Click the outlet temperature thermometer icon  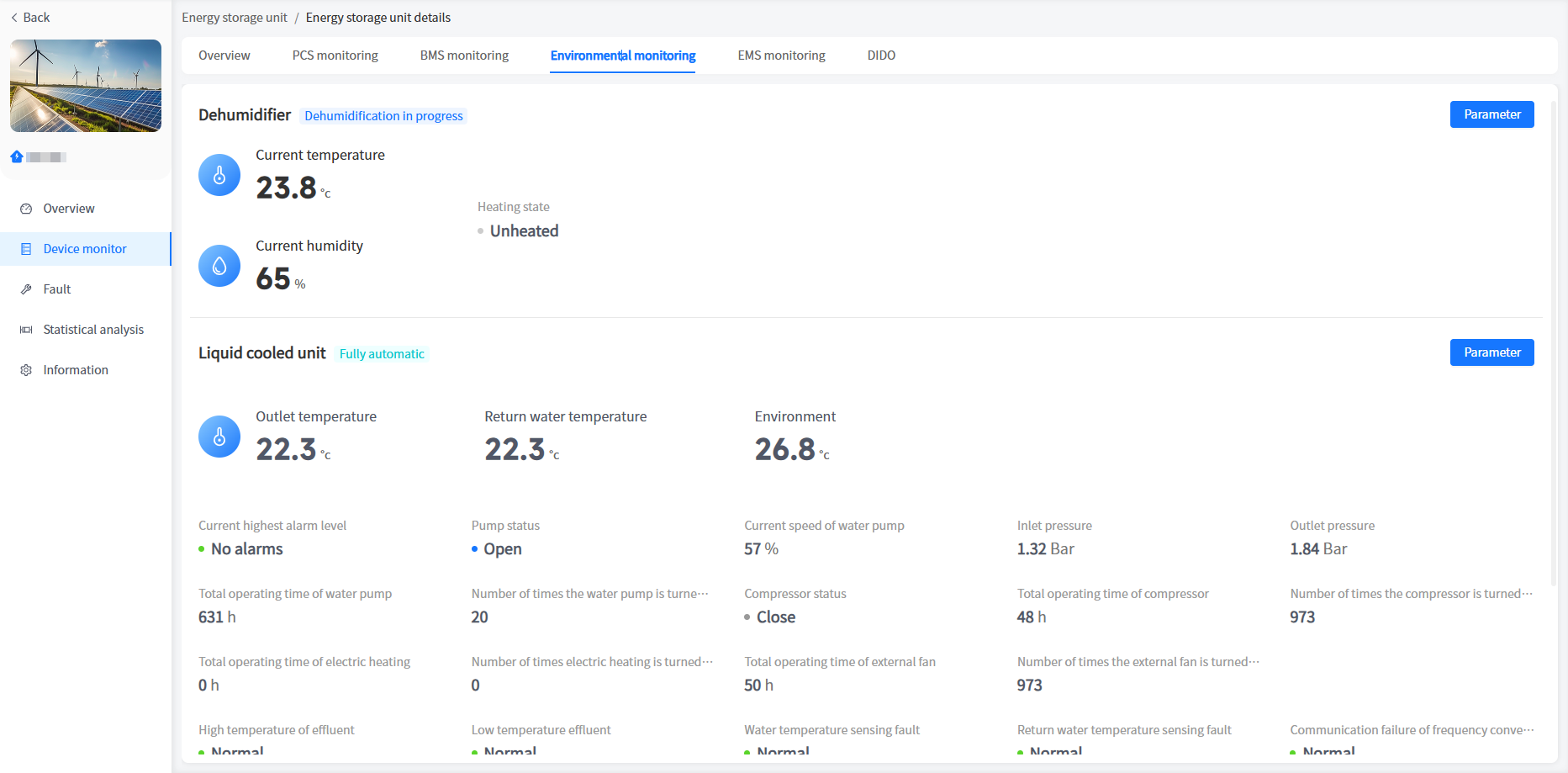(219, 437)
